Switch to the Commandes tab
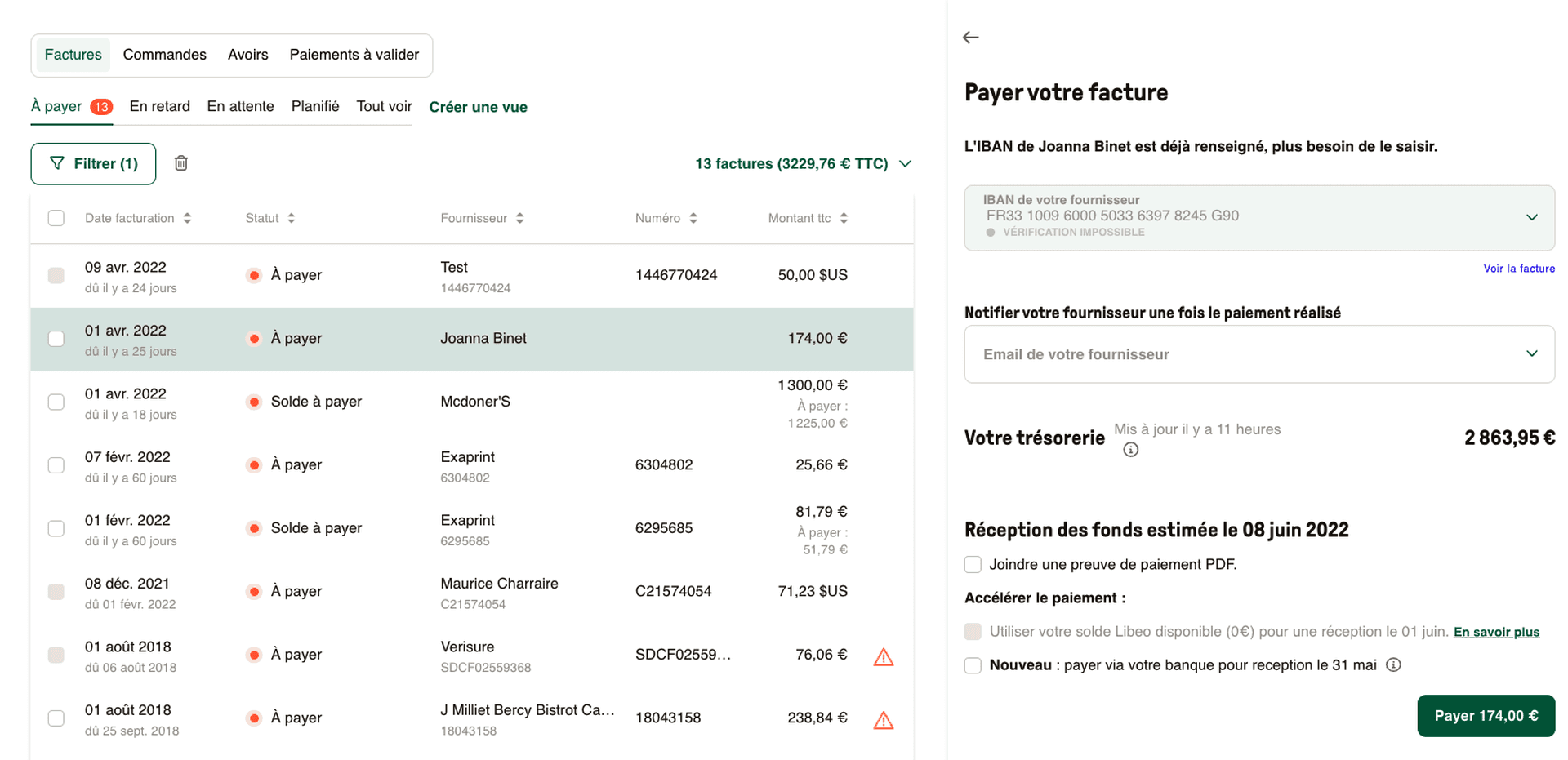This screenshot has height=760, width=1568. (x=164, y=54)
